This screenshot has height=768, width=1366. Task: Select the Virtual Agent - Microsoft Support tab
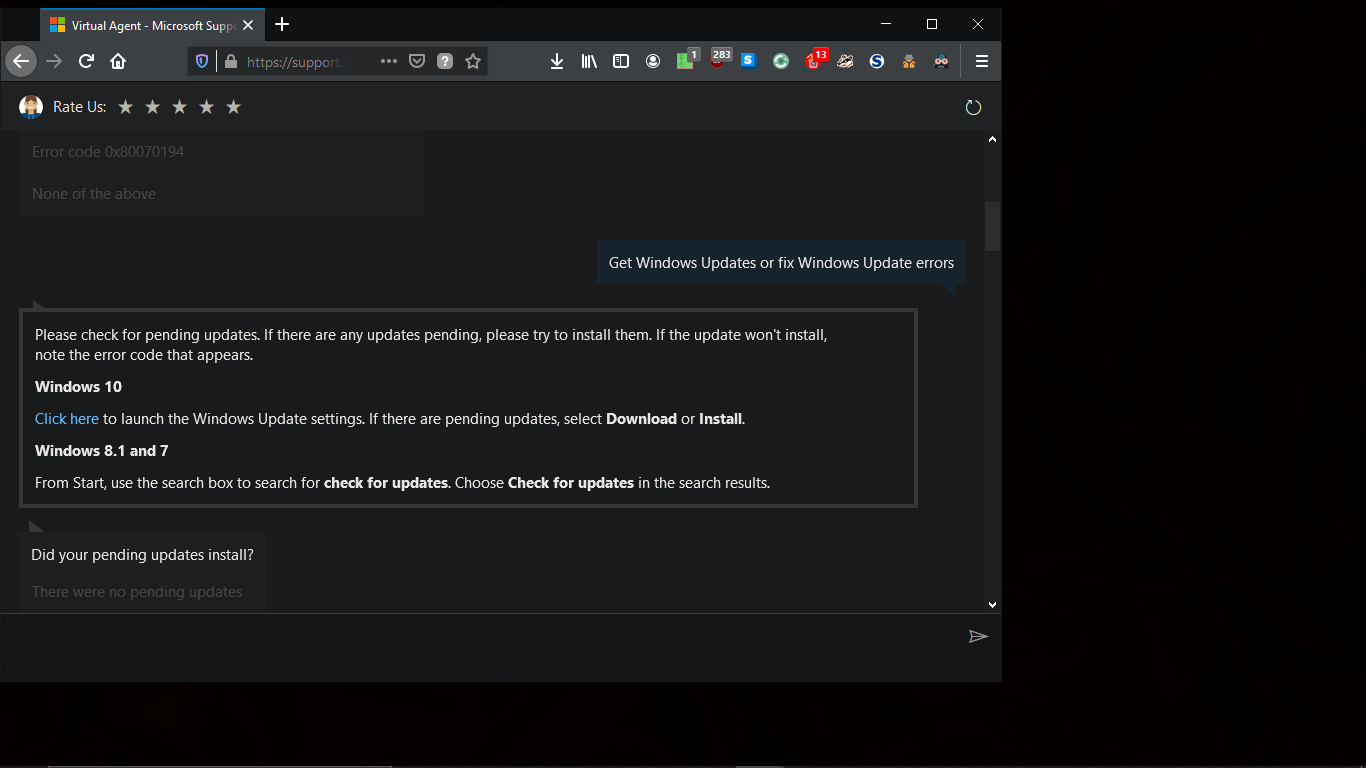click(152, 25)
